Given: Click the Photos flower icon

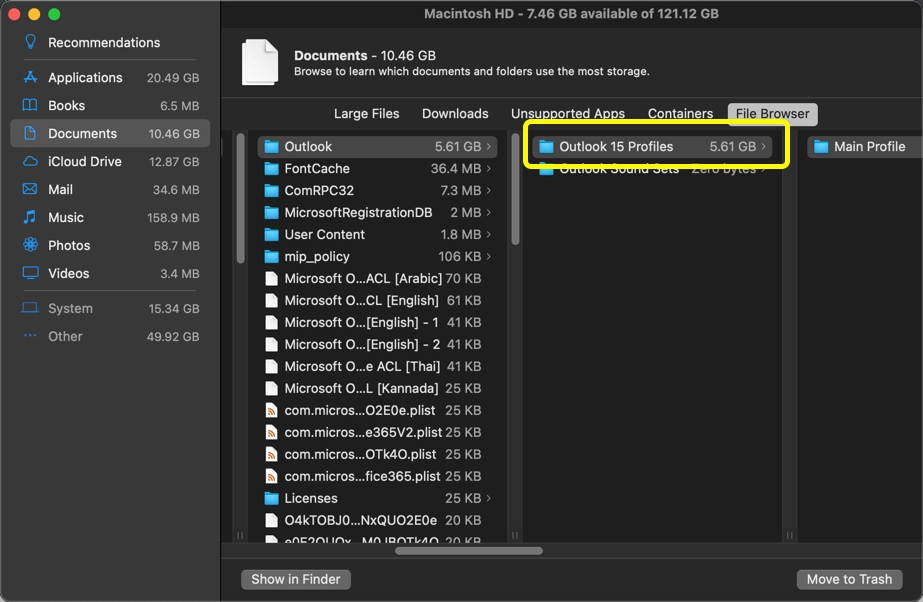Looking at the screenshot, I should (30, 245).
